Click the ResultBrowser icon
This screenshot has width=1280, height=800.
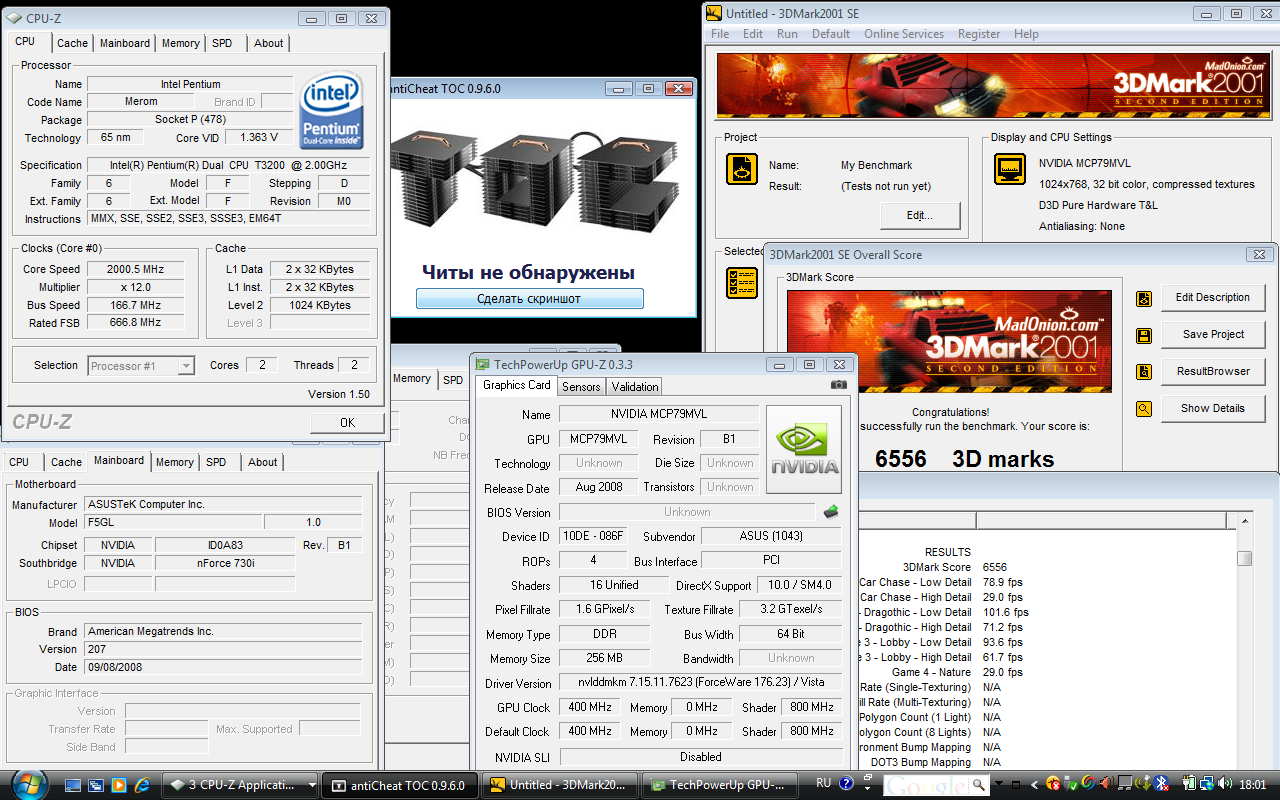[1144, 372]
